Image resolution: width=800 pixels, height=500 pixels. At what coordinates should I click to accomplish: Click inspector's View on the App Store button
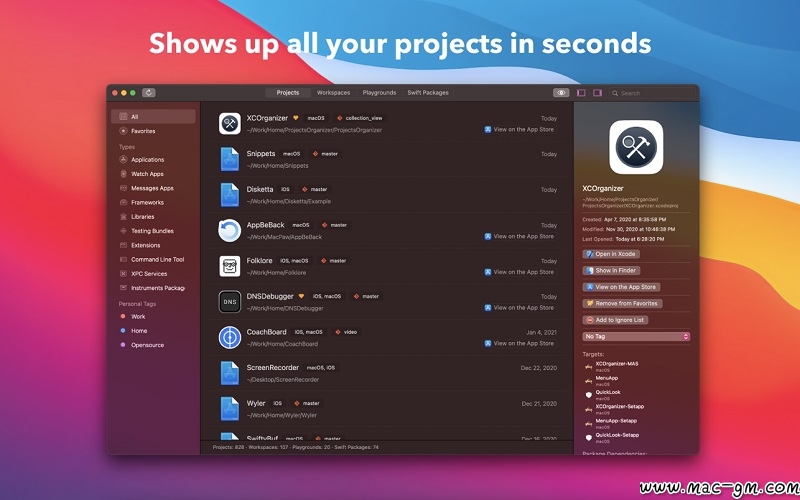tap(621, 287)
